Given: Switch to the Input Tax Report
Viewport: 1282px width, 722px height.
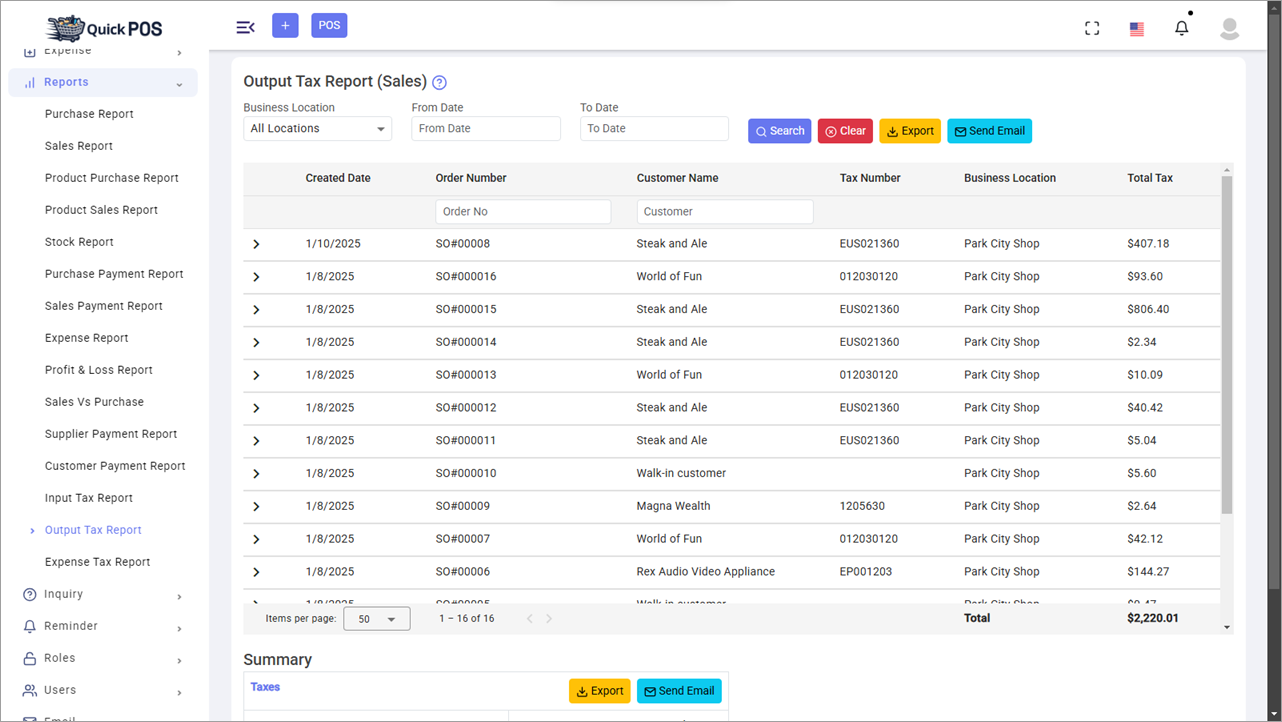Looking at the screenshot, I should 88,497.
